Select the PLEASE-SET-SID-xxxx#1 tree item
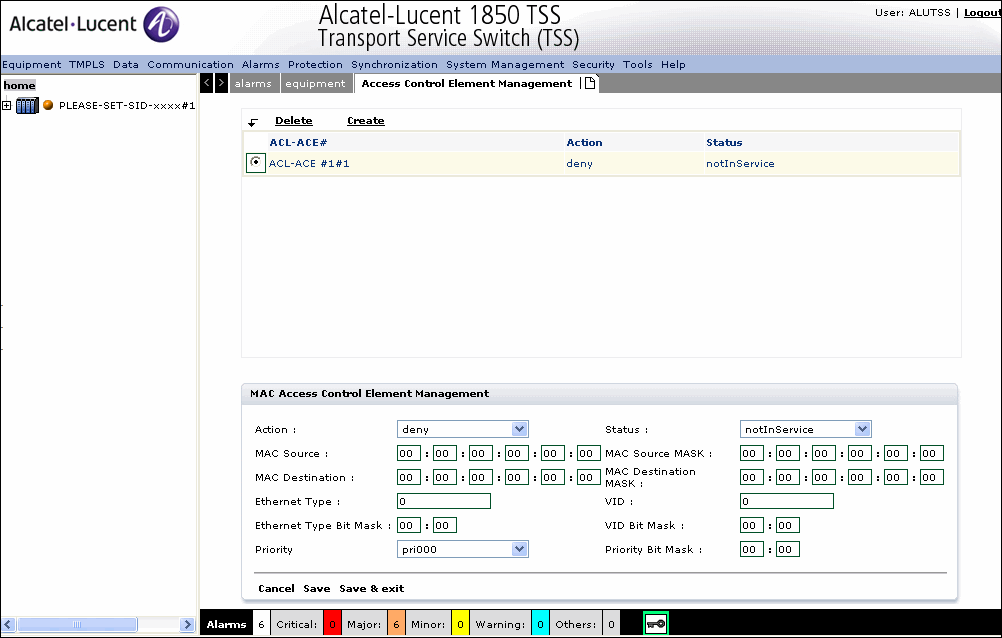Image resolution: width=1002 pixels, height=638 pixels. [x=127, y=105]
